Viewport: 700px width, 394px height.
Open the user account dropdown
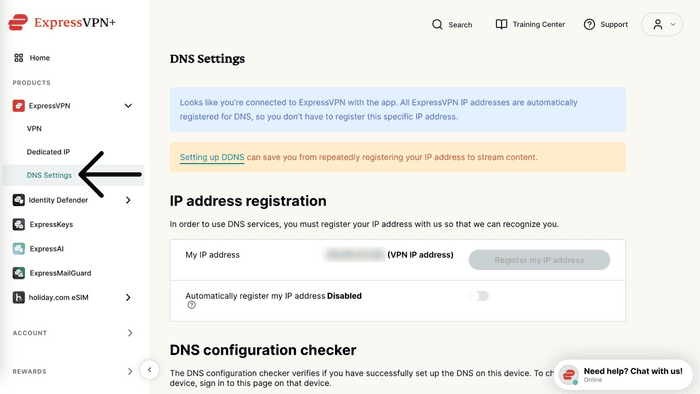(662, 24)
